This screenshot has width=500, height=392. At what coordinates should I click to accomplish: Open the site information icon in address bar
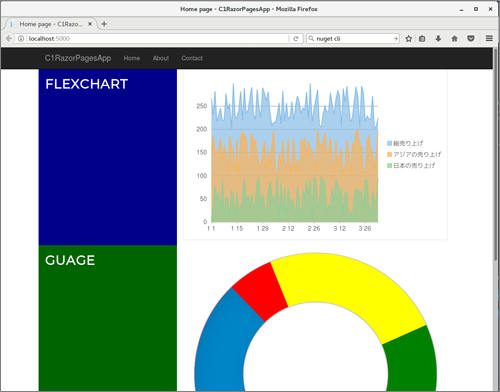pyautogui.click(x=21, y=39)
